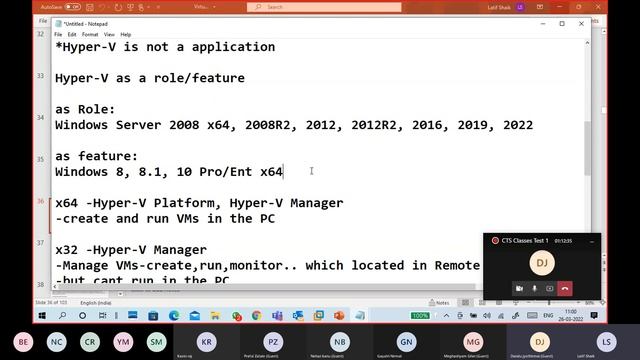Click red hang up call button
The height and width of the screenshot is (360, 640).
[x=565, y=289]
